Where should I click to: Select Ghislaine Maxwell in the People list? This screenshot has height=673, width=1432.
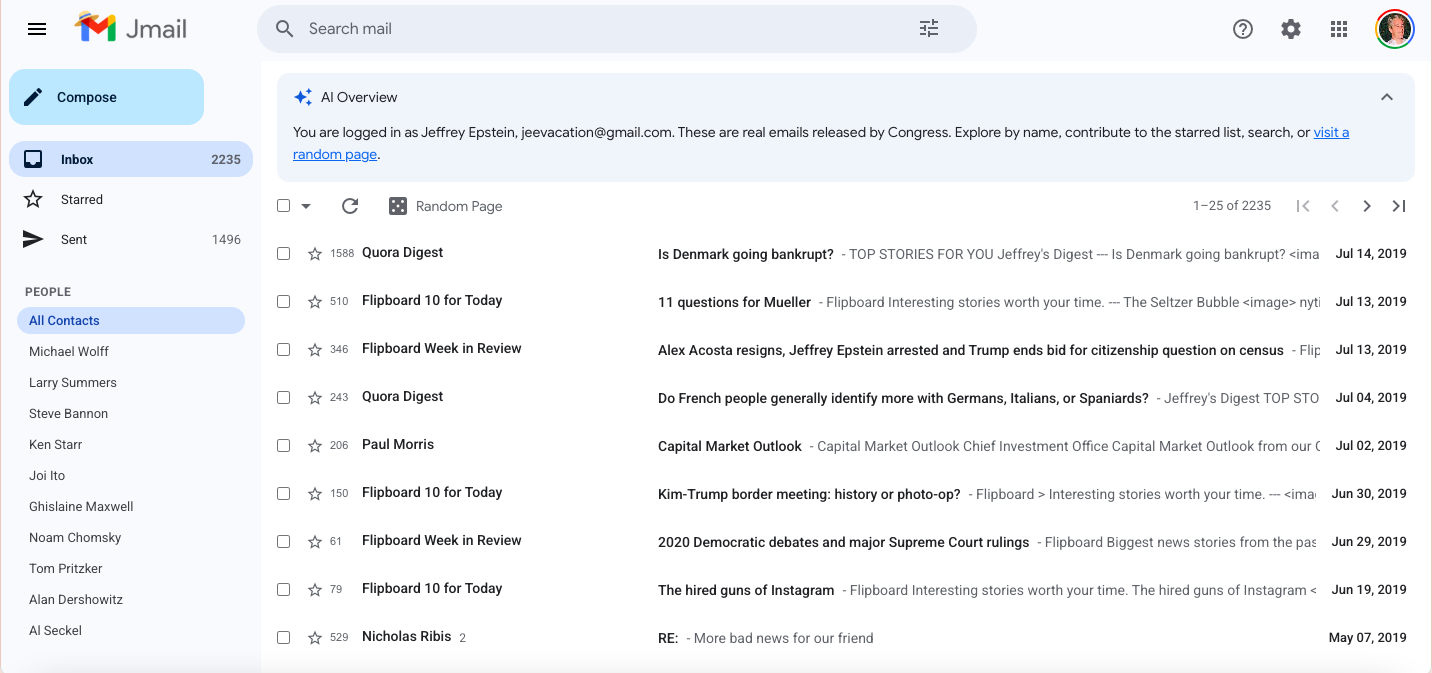(81, 507)
